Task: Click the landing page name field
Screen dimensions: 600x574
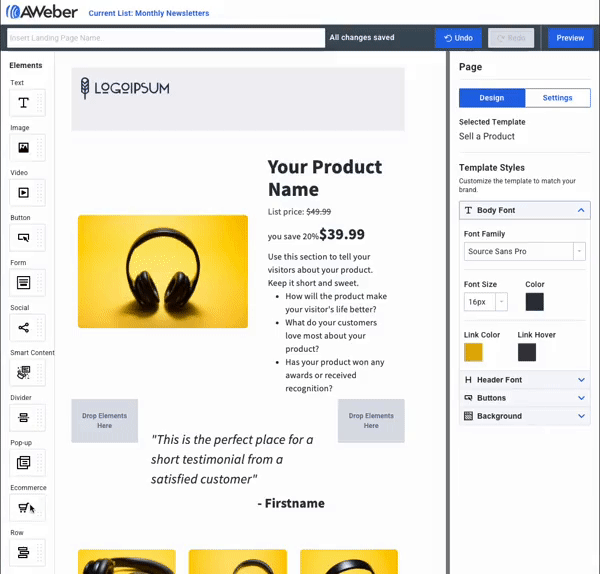Action: click(x=165, y=38)
